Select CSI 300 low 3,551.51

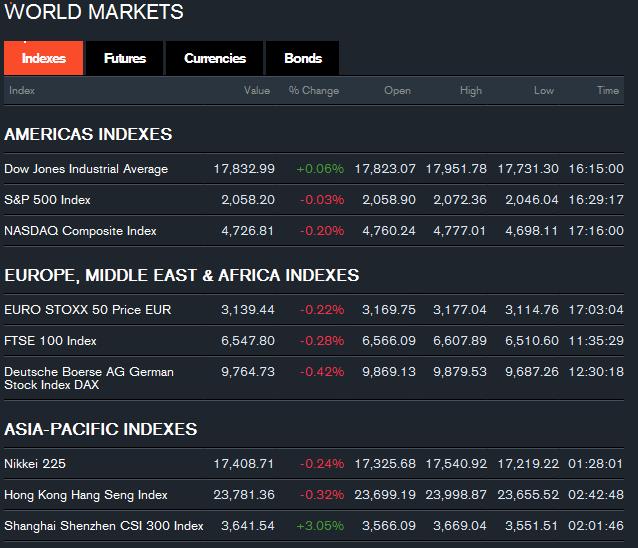point(531,526)
